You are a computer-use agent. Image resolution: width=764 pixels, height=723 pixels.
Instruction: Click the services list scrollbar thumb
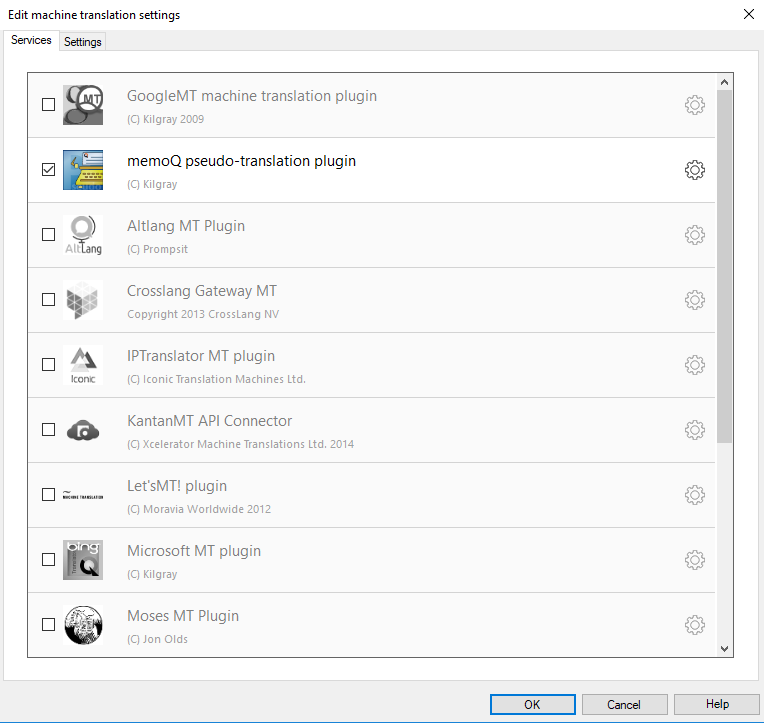point(725,266)
